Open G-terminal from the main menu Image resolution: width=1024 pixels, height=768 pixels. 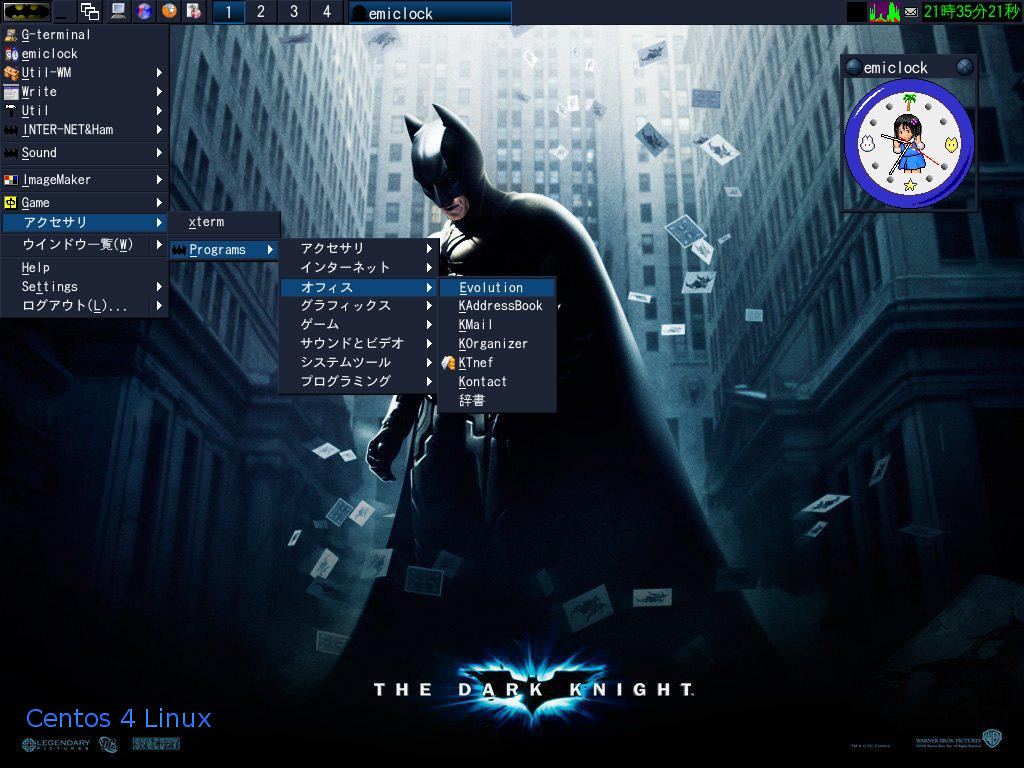pyautogui.click(x=56, y=35)
